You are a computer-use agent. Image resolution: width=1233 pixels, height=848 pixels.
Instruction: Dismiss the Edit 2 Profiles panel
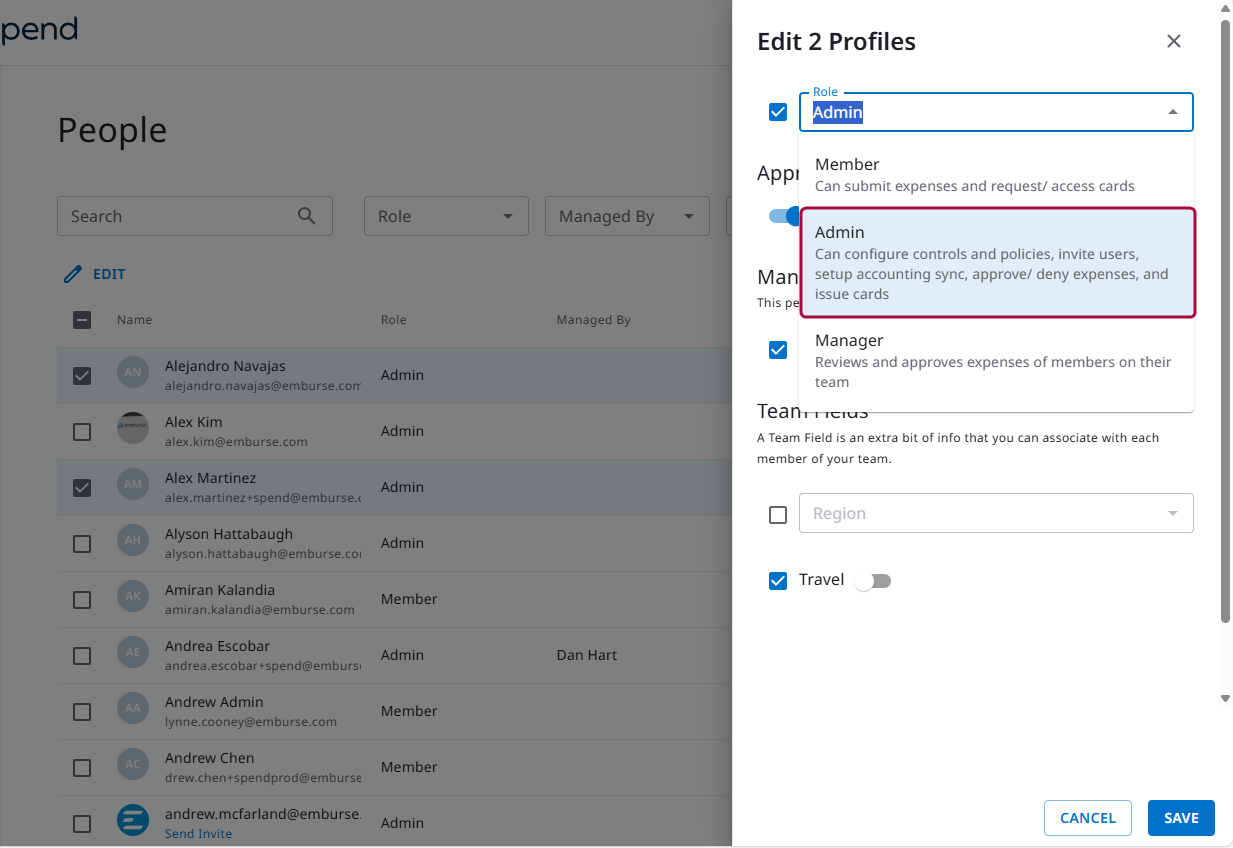[1173, 41]
